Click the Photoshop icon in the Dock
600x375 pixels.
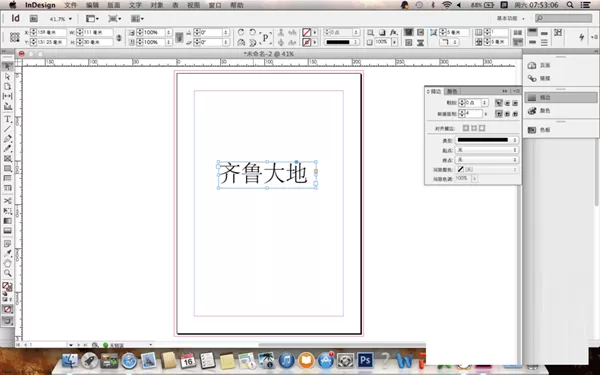[x=365, y=360]
